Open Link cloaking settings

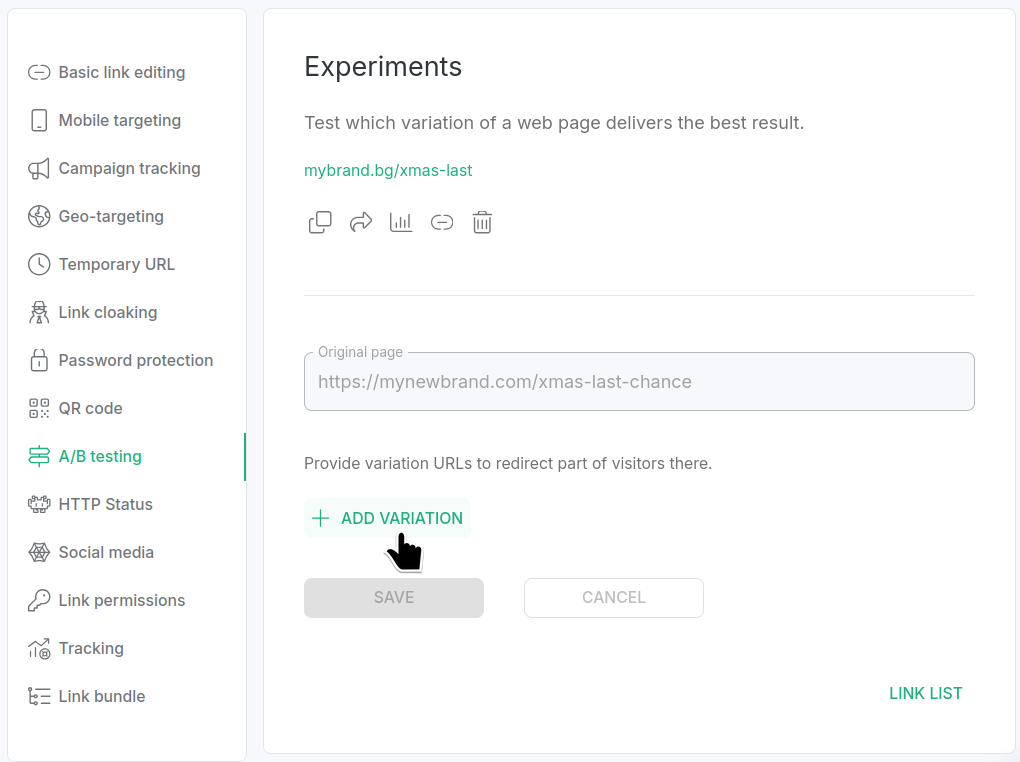click(107, 312)
